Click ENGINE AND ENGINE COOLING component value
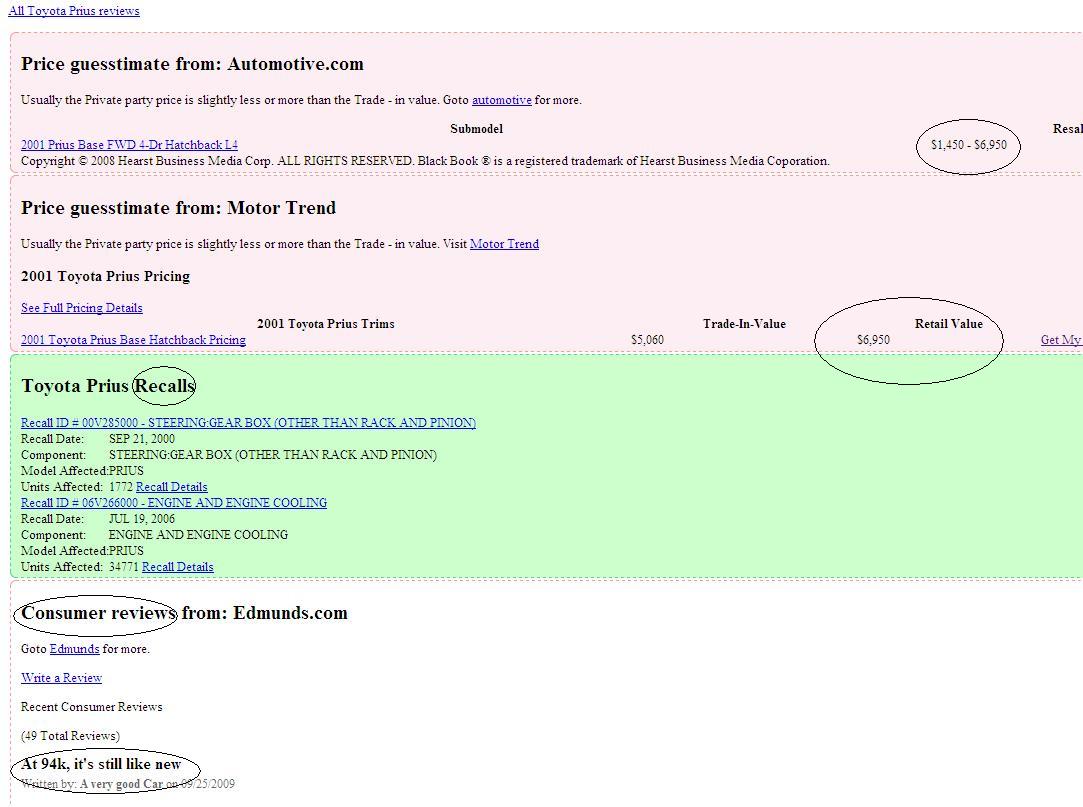Screen dimensions: 1083x807 (x=198, y=534)
